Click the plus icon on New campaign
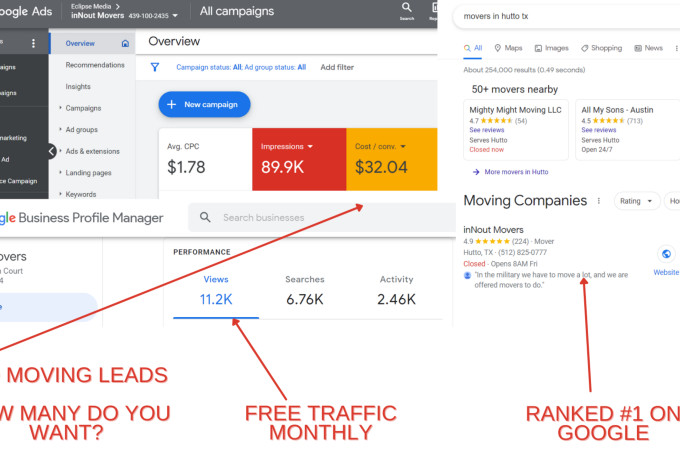 point(172,104)
